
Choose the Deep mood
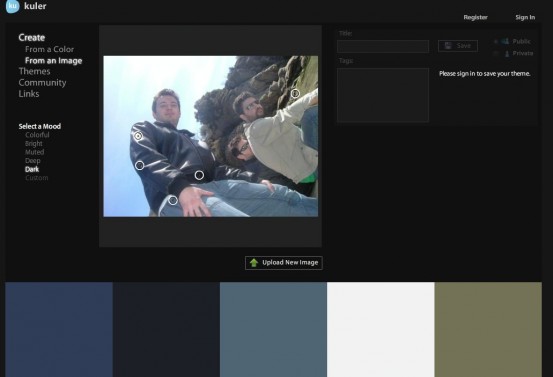33,160
